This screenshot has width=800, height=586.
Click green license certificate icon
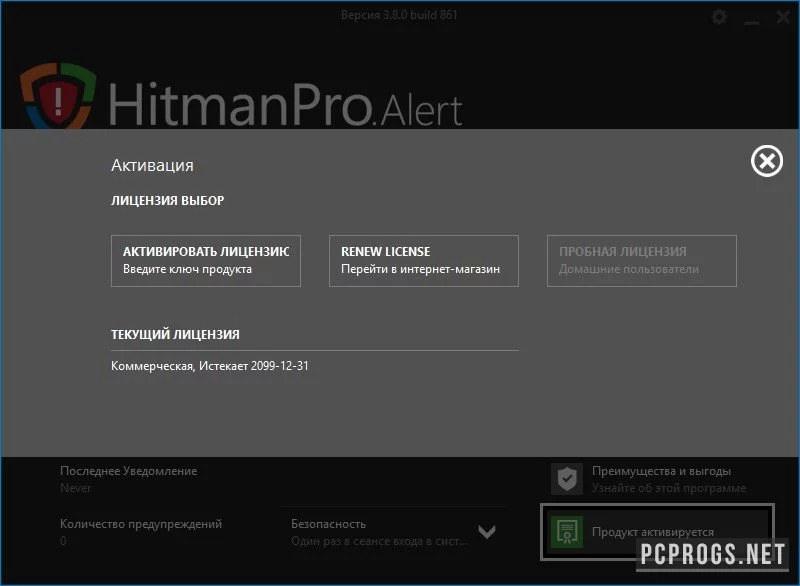(566, 531)
